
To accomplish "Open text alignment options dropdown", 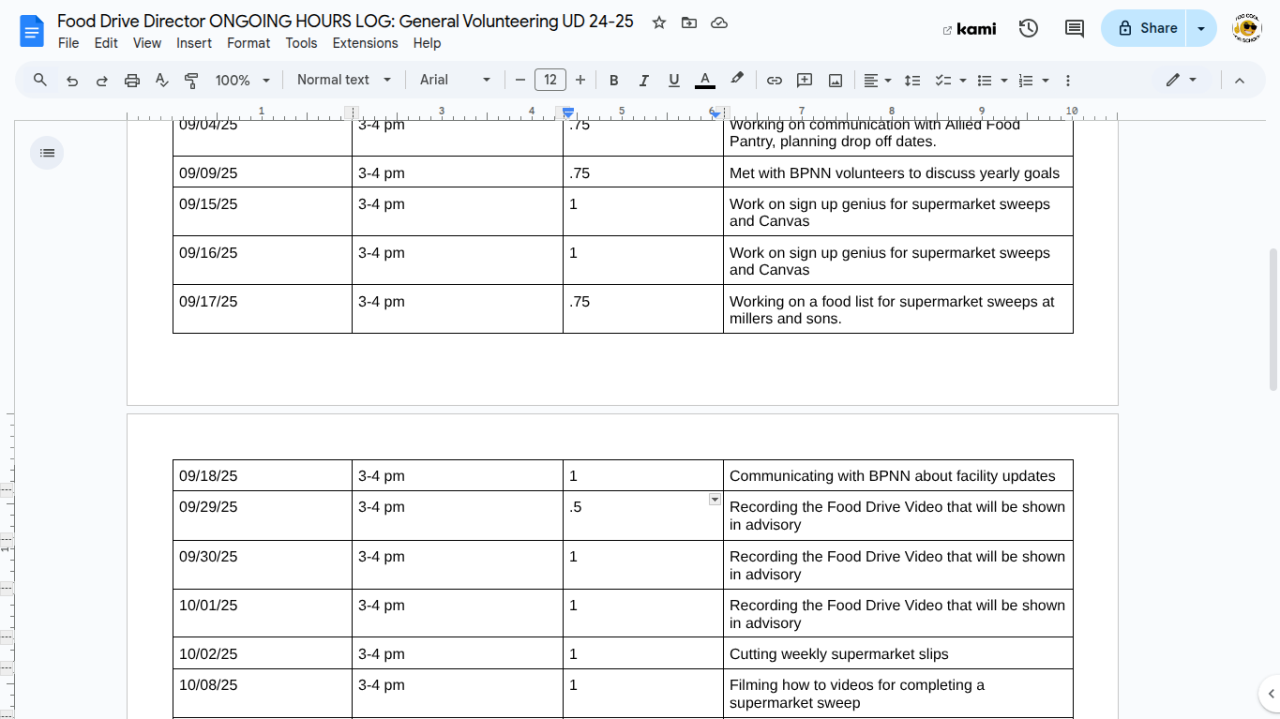I will 877,80.
